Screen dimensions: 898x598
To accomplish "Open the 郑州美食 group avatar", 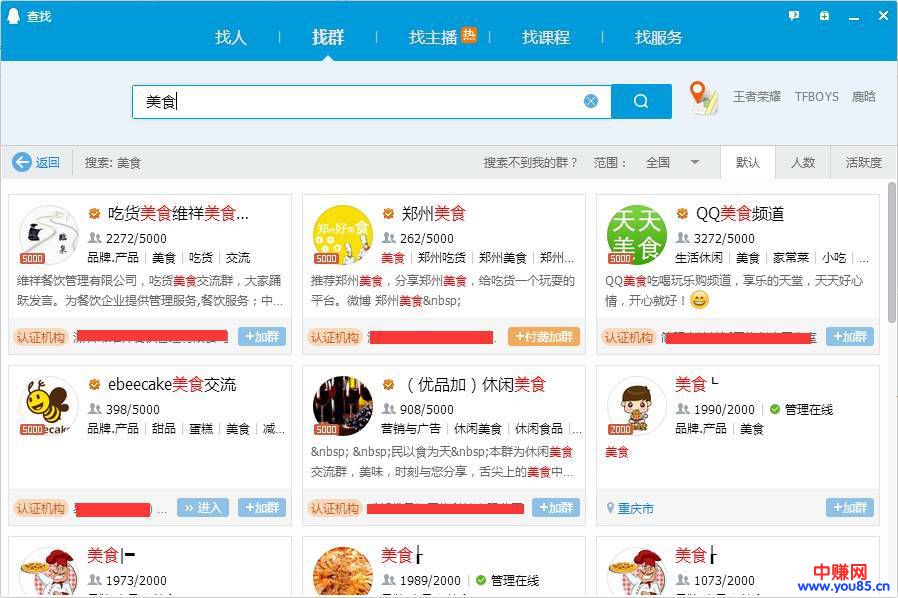I will (x=342, y=235).
